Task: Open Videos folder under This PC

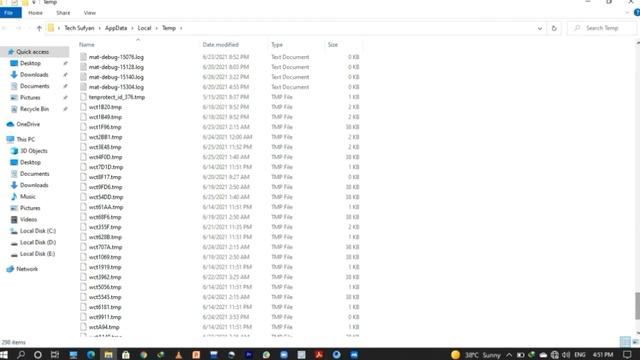Action: pos(28,219)
